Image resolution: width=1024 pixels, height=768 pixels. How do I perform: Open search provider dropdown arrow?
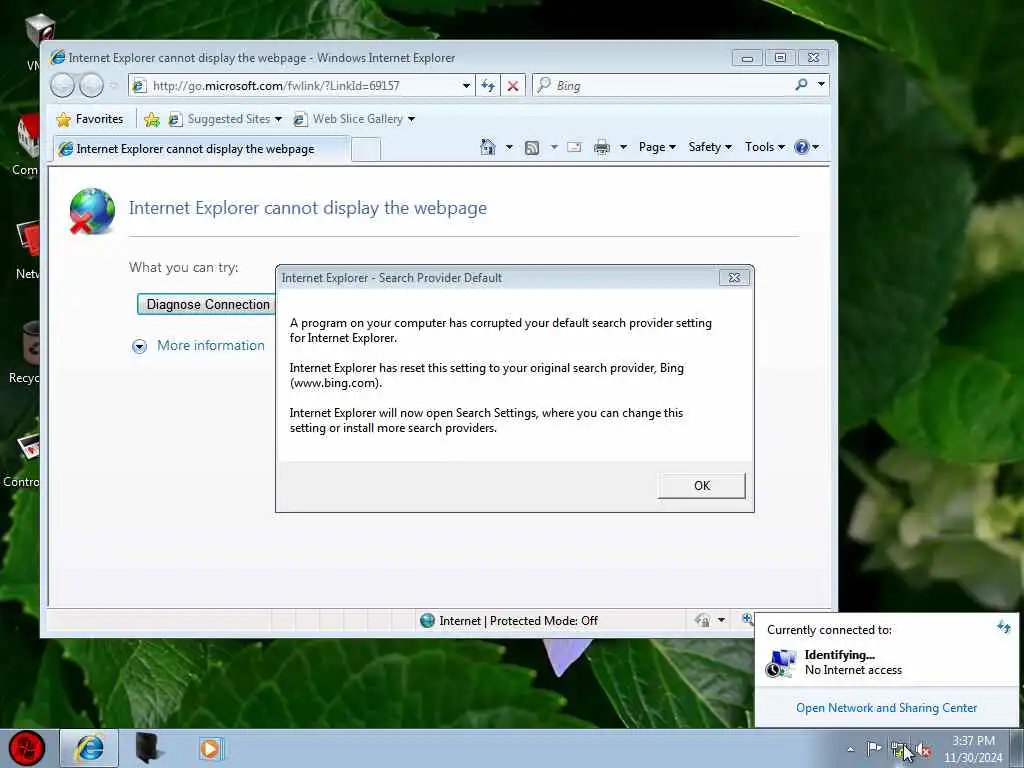point(821,85)
